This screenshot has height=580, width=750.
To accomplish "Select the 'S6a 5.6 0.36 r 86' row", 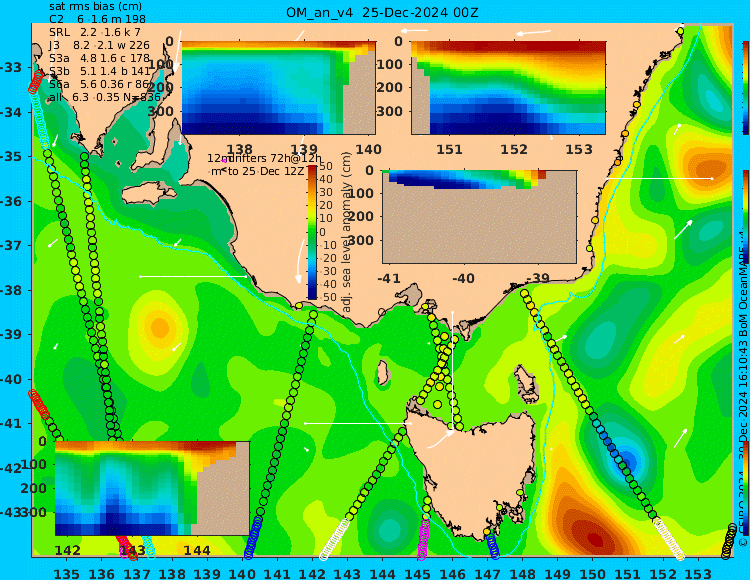I will [x=99, y=85].
